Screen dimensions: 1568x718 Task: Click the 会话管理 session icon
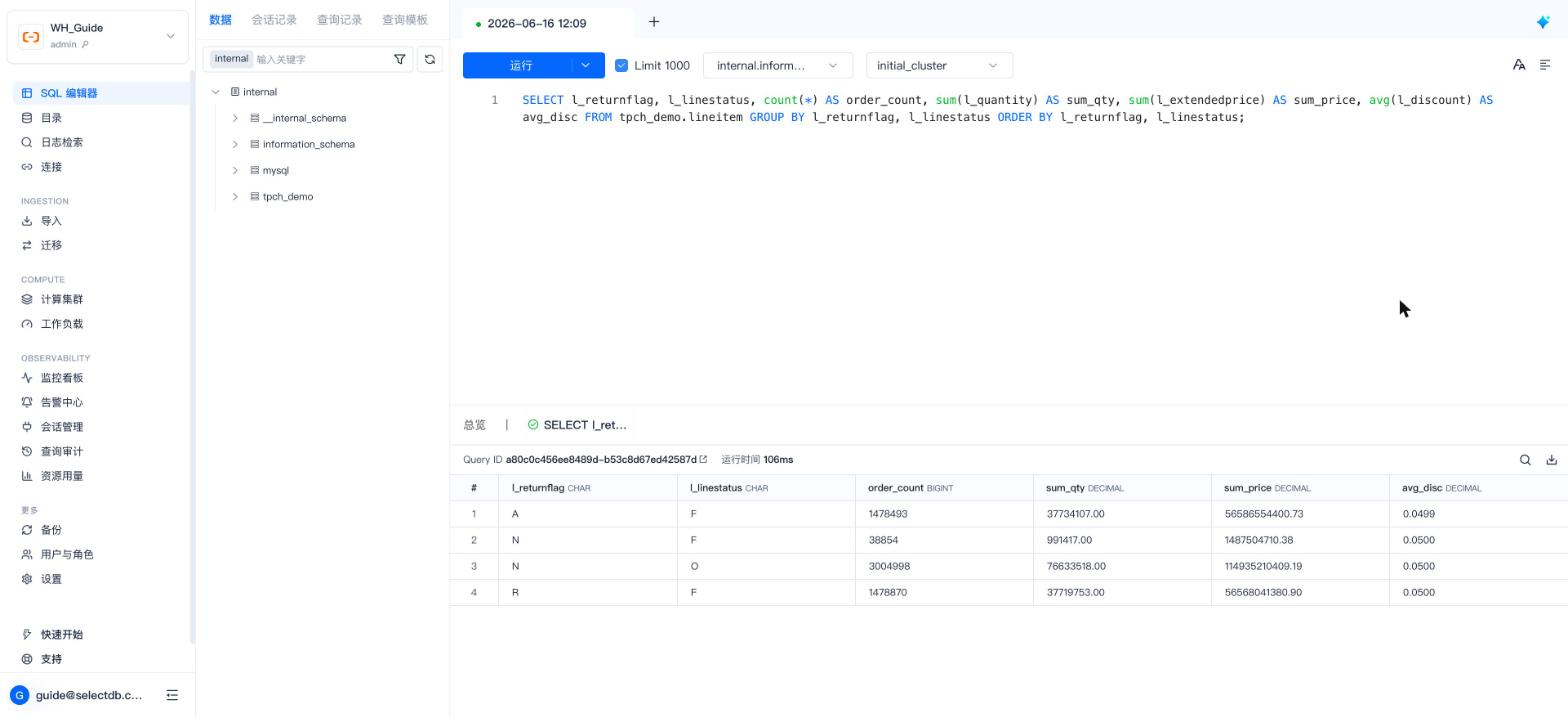(27, 427)
